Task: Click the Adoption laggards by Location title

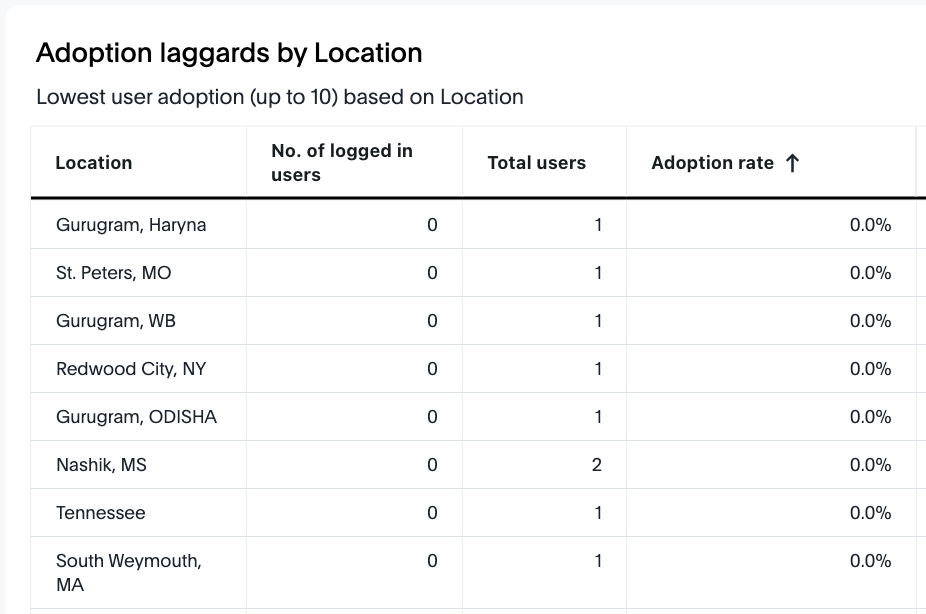Action: point(229,53)
